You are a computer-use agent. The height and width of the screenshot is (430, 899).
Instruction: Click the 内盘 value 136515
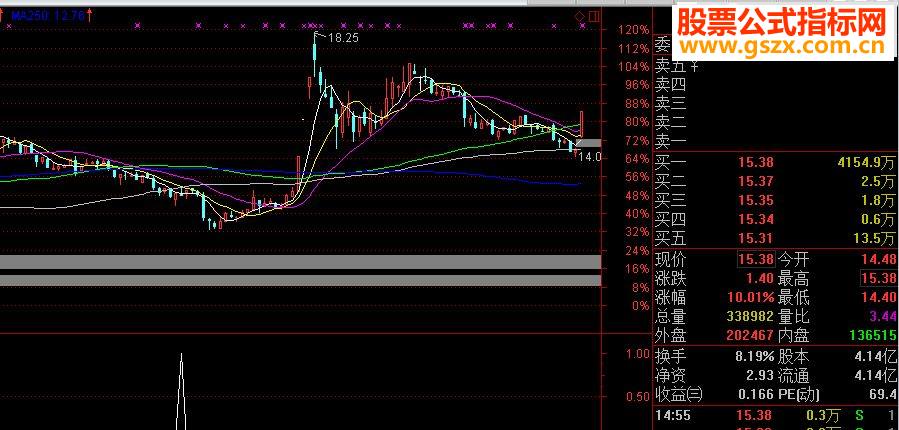click(x=871, y=335)
